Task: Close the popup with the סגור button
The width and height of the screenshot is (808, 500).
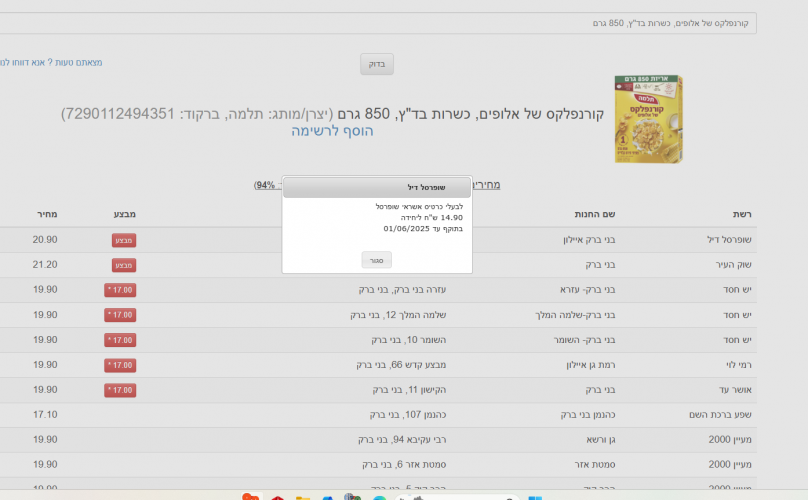Action: [377, 260]
